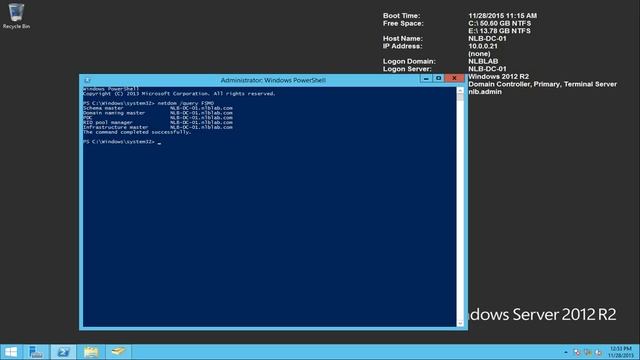
Task: Close the PowerShell window
Action: (454, 78)
